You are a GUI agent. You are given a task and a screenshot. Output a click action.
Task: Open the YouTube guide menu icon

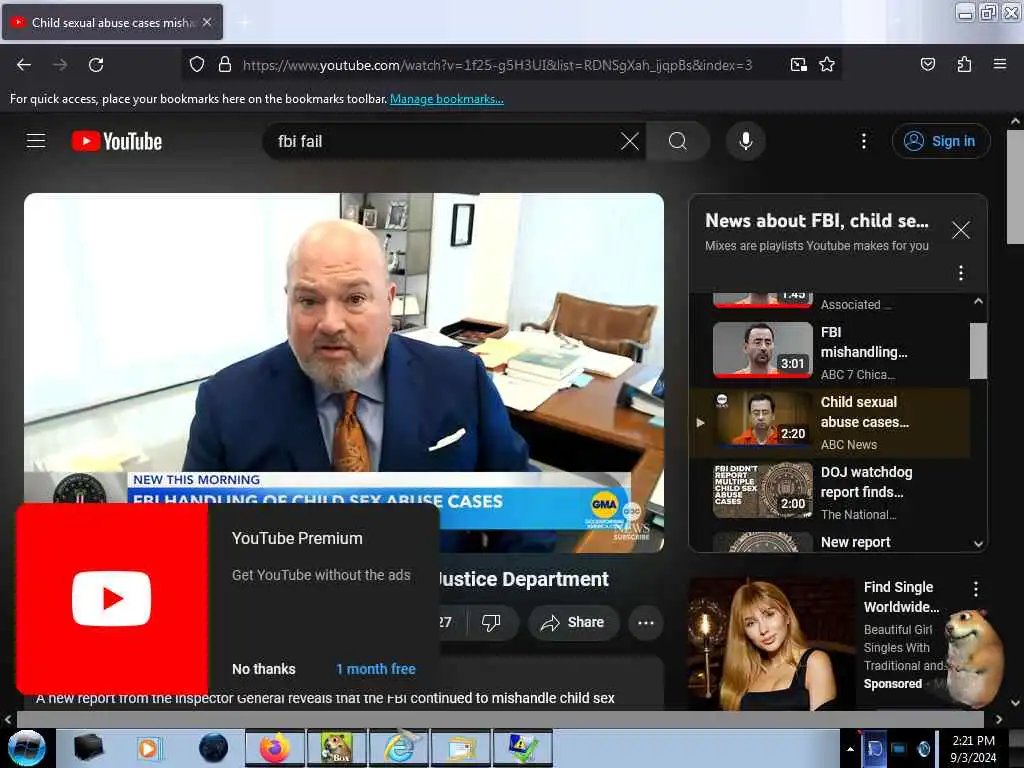coord(36,141)
